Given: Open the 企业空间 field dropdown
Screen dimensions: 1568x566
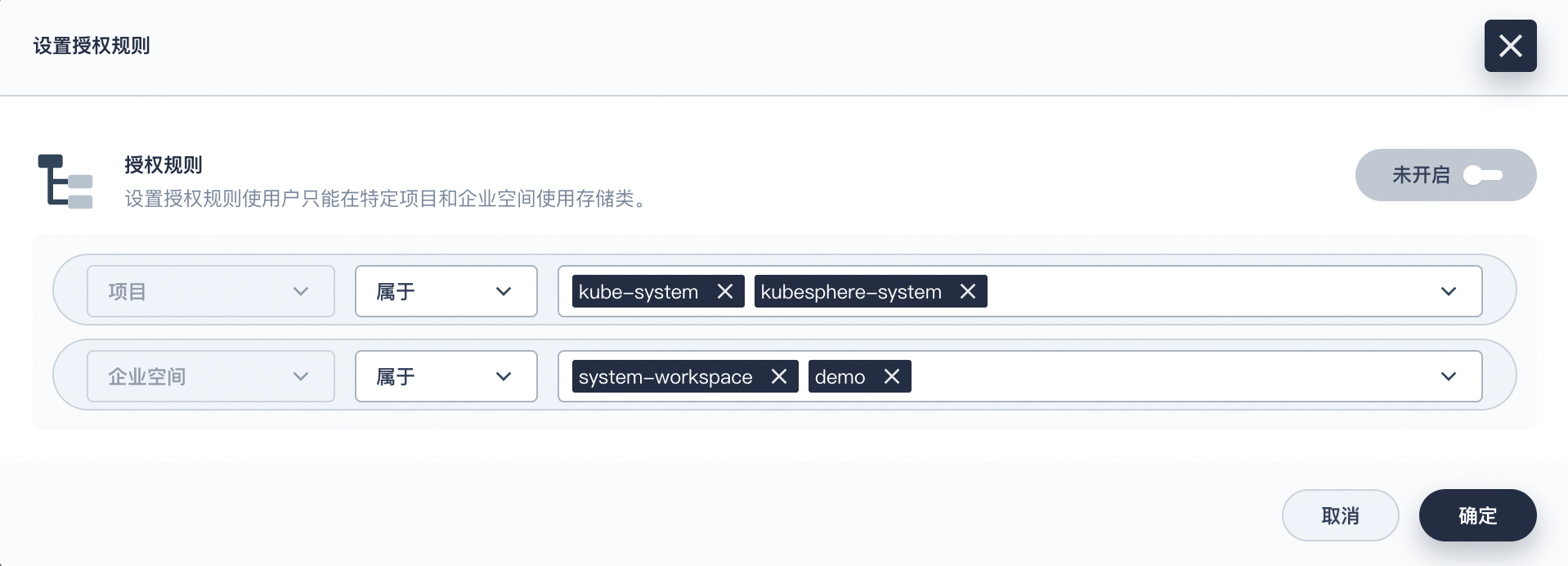Looking at the screenshot, I should 211,376.
